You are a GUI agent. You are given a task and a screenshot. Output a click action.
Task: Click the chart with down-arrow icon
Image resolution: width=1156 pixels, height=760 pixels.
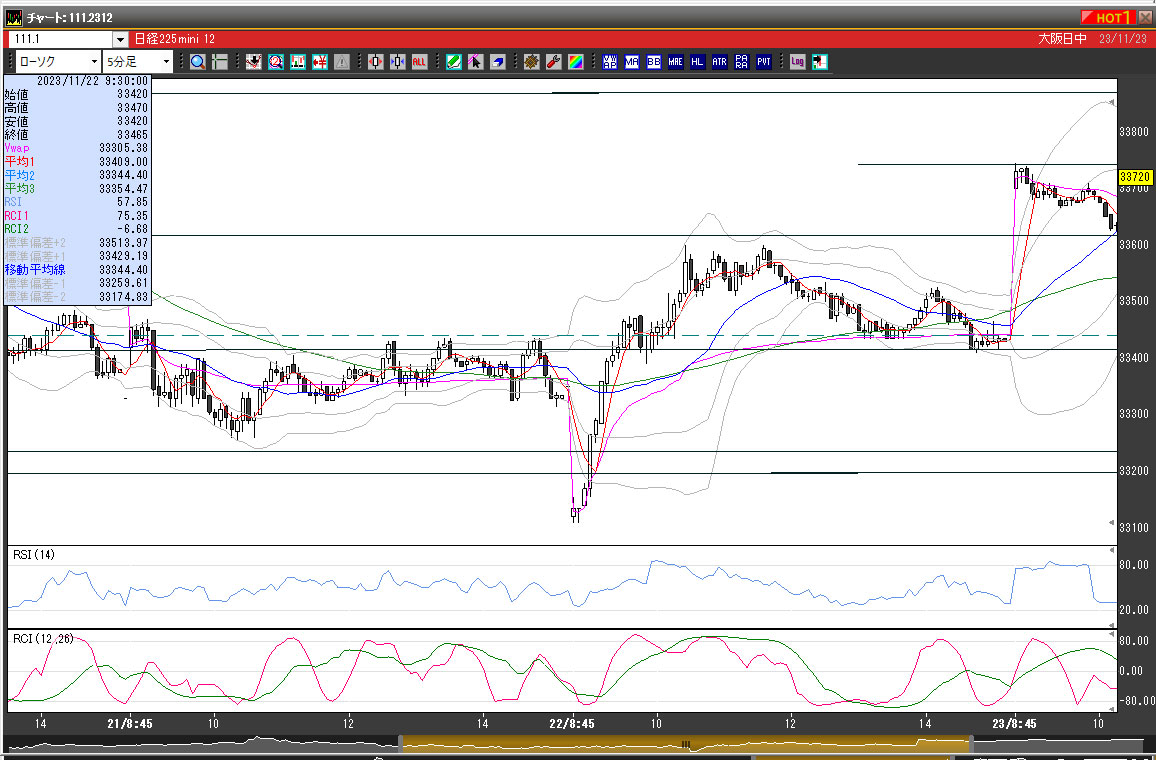click(254, 63)
